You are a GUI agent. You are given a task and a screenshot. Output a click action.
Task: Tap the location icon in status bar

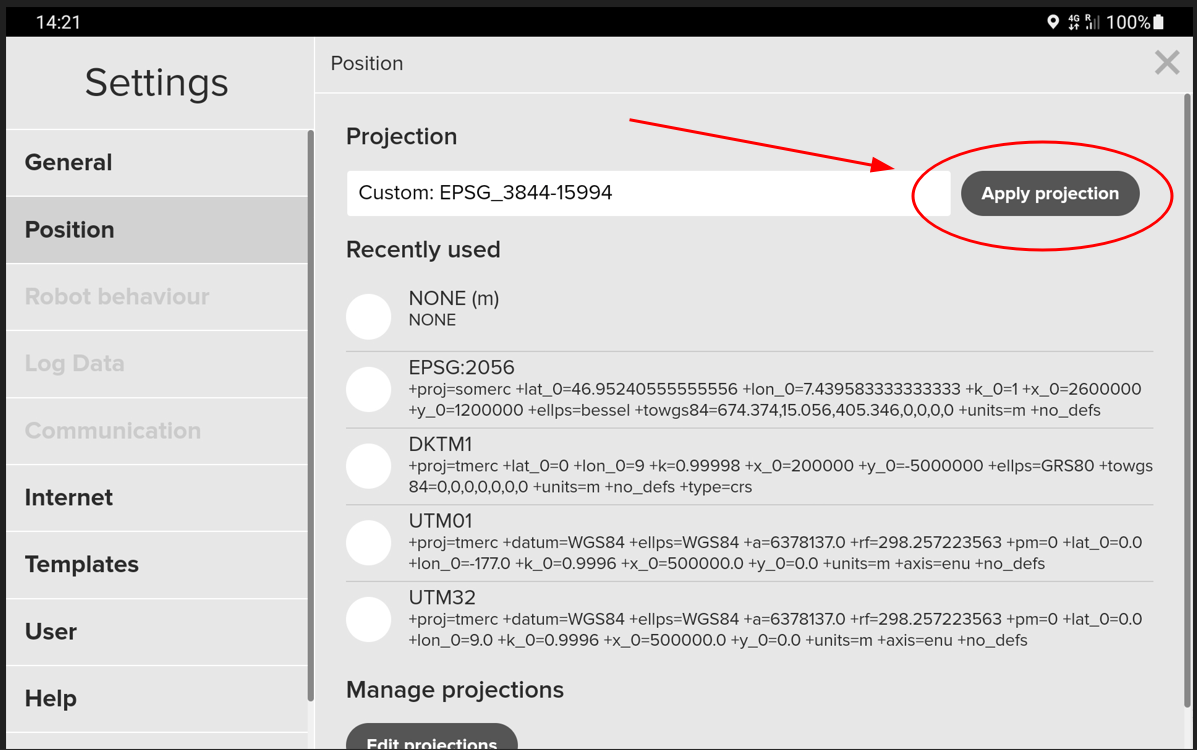1052,22
